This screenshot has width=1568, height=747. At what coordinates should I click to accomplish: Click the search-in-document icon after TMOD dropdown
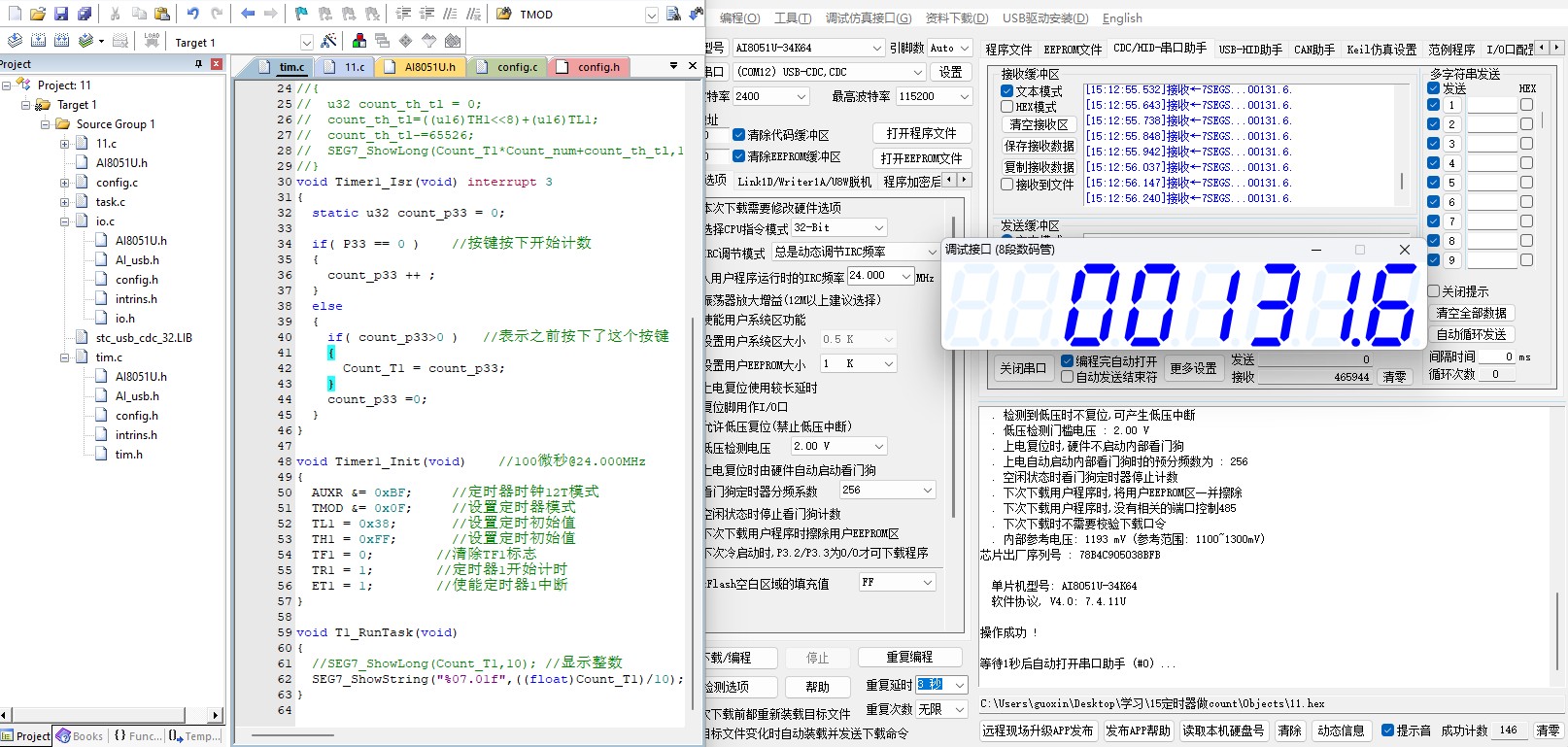coord(673,14)
